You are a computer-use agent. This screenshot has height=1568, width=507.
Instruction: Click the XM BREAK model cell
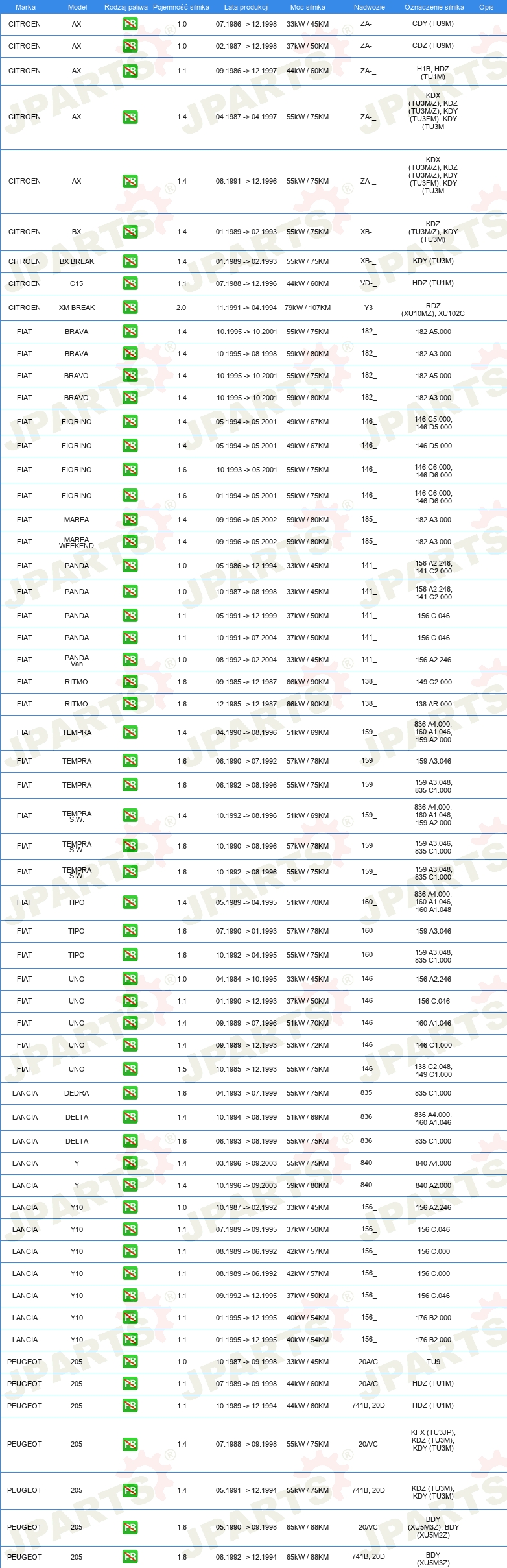point(77,308)
